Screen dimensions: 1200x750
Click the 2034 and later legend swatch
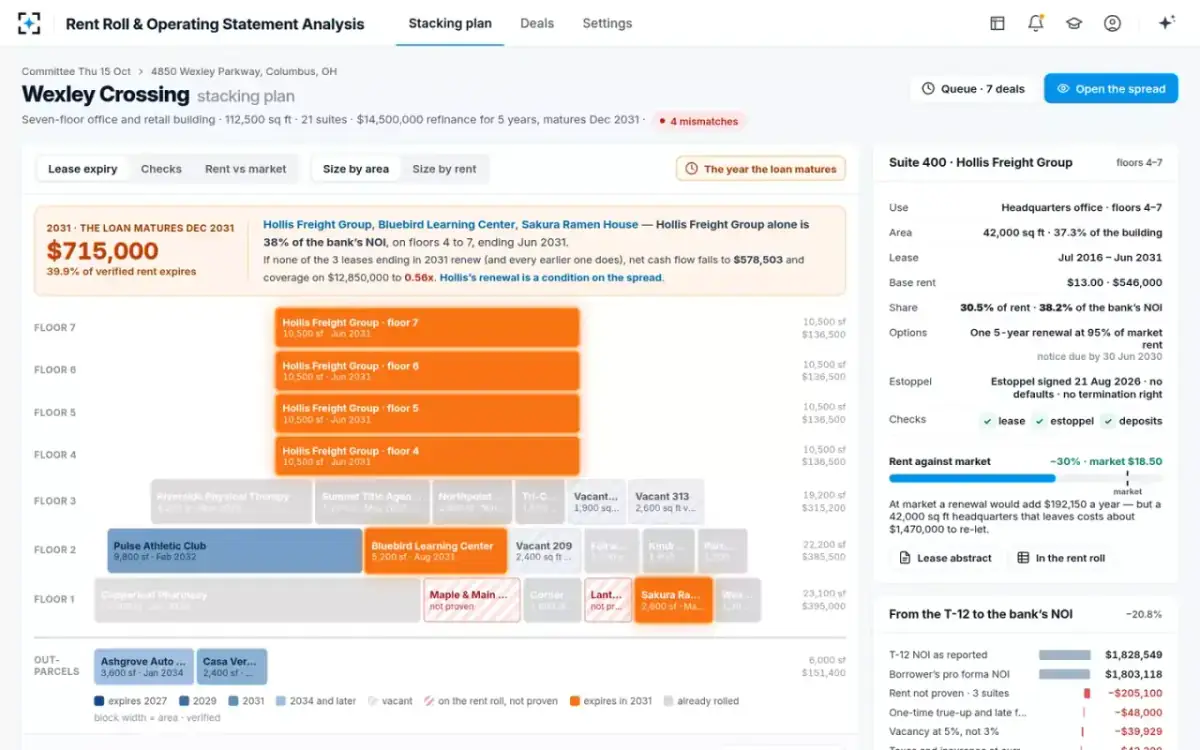click(280, 701)
